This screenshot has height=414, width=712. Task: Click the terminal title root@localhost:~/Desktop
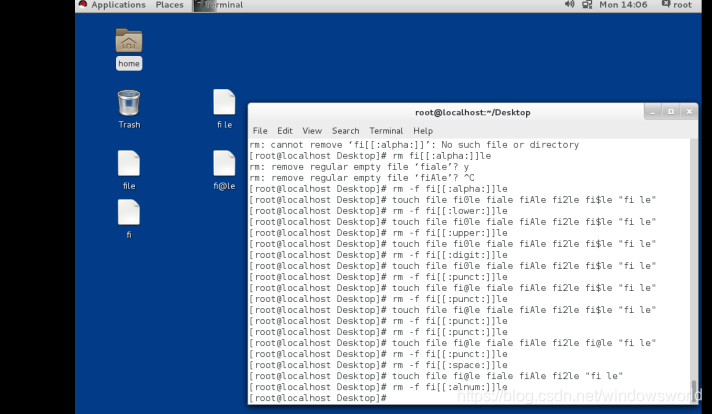pyautogui.click(x=473, y=112)
